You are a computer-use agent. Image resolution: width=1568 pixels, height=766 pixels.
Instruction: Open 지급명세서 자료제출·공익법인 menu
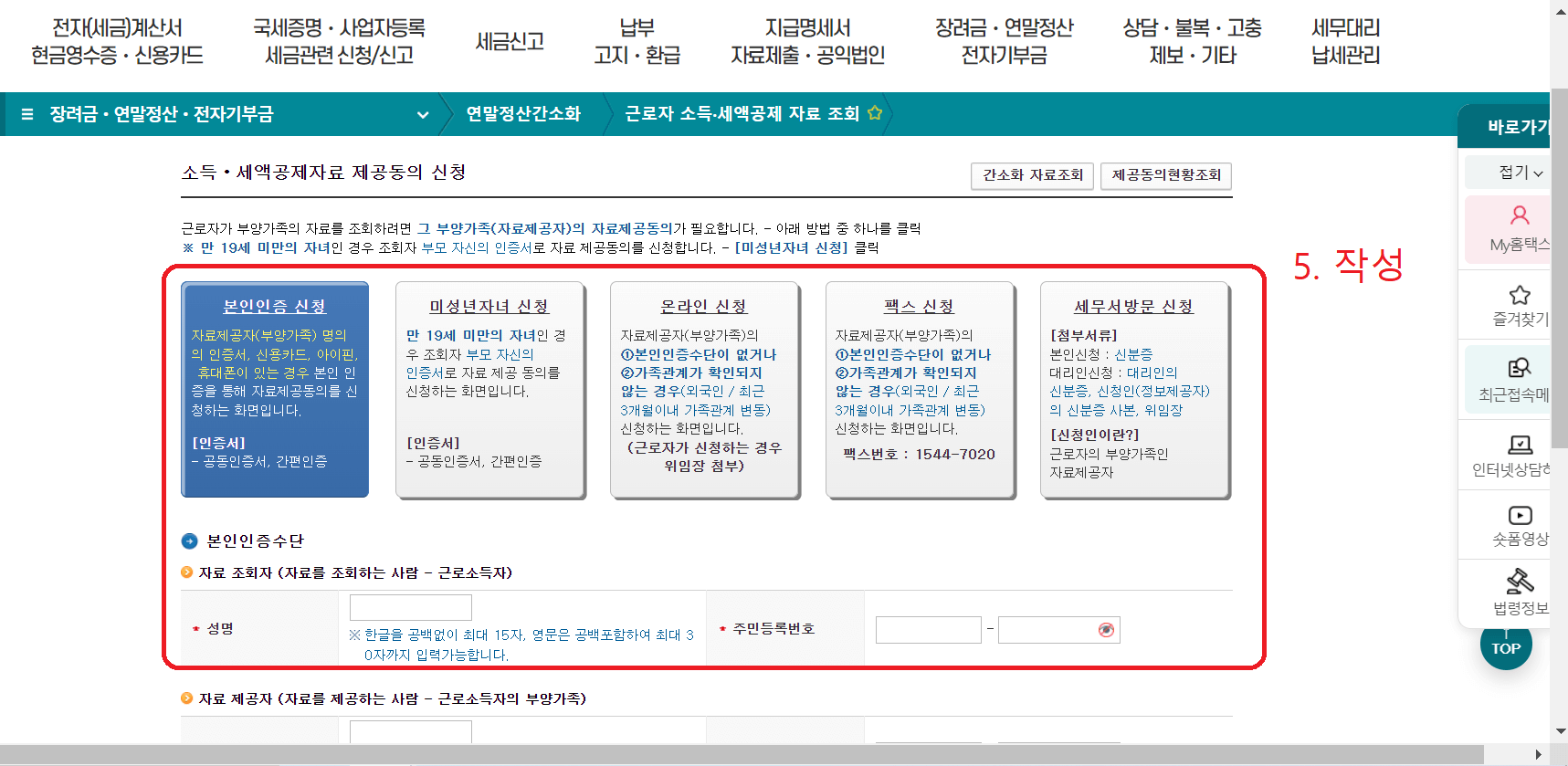pyautogui.click(x=807, y=42)
